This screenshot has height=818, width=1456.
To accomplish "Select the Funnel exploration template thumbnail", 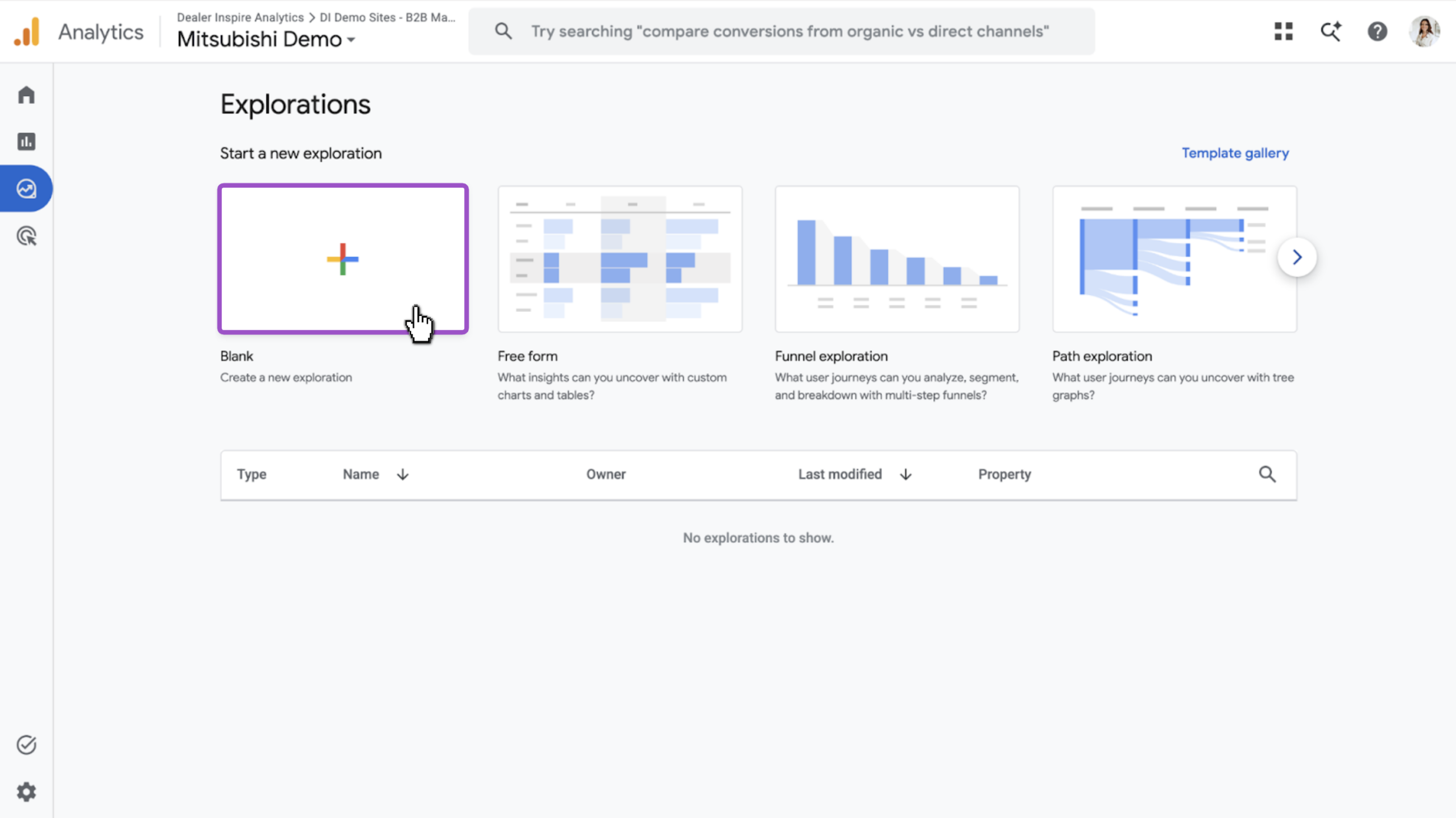I will pyautogui.click(x=897, y=259).
